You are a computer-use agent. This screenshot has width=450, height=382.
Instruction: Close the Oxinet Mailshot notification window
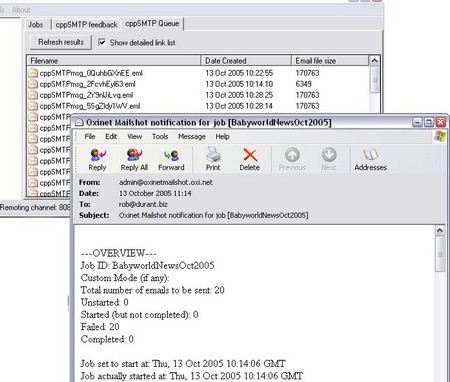point(441,122)
